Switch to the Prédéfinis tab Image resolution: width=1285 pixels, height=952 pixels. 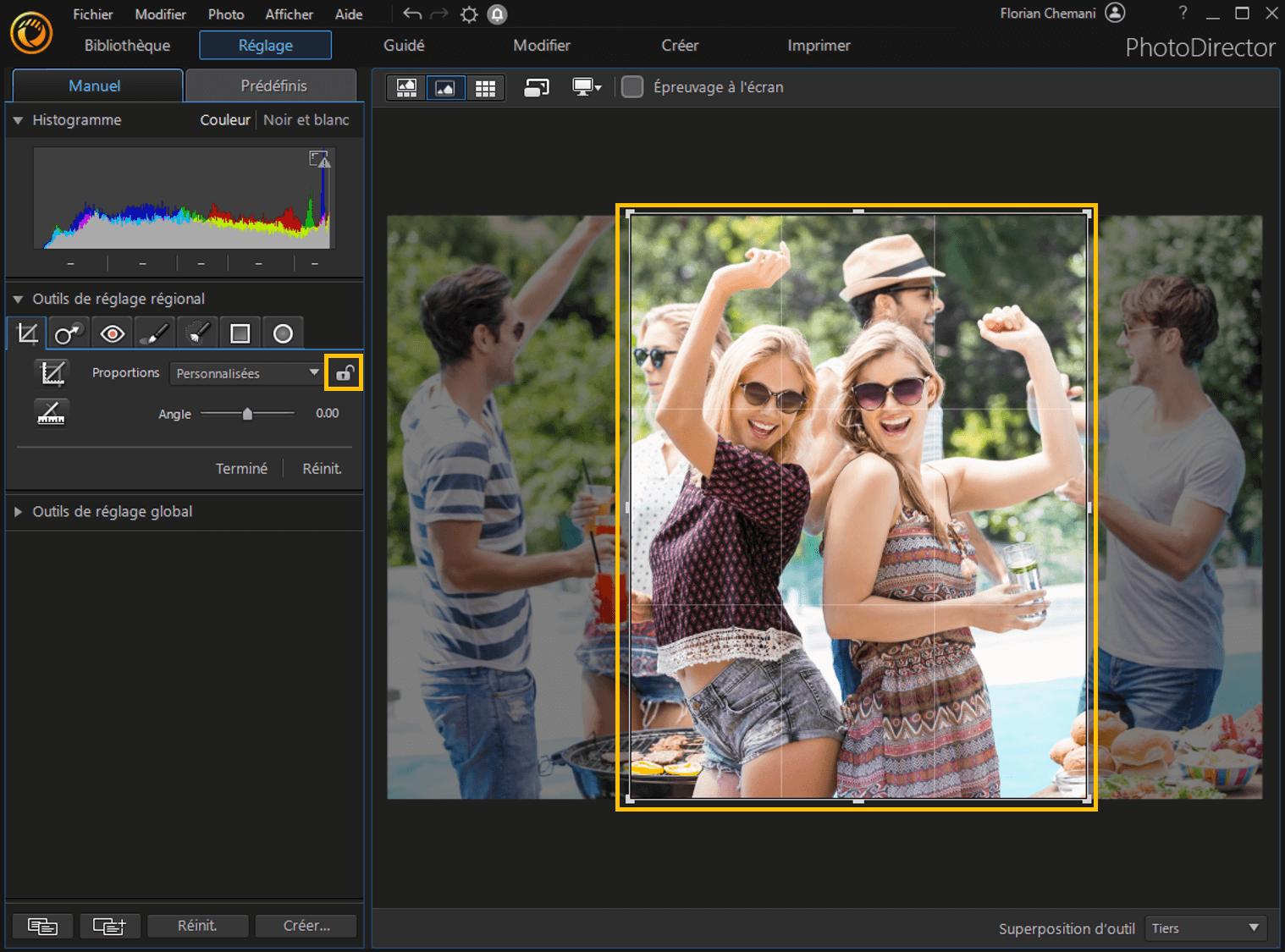tap(271, 85)
